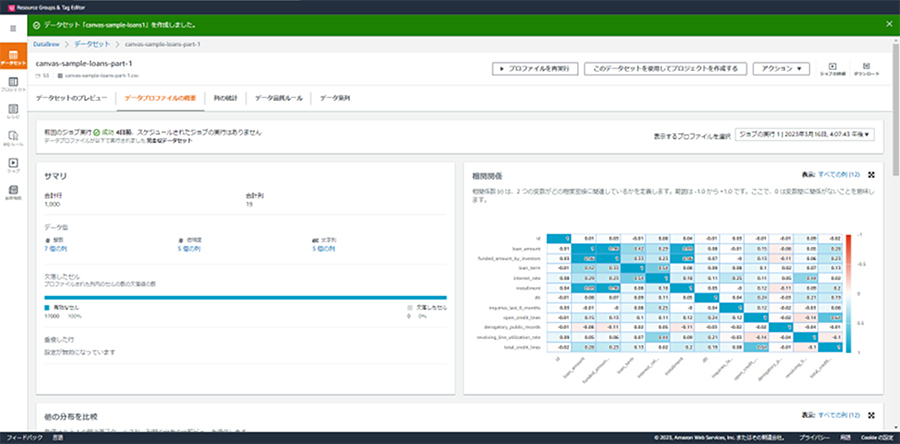The height and width of the screenshot is (444, 900).
Task: Click 言語 language selector in footer
Action: coord(58,438)
